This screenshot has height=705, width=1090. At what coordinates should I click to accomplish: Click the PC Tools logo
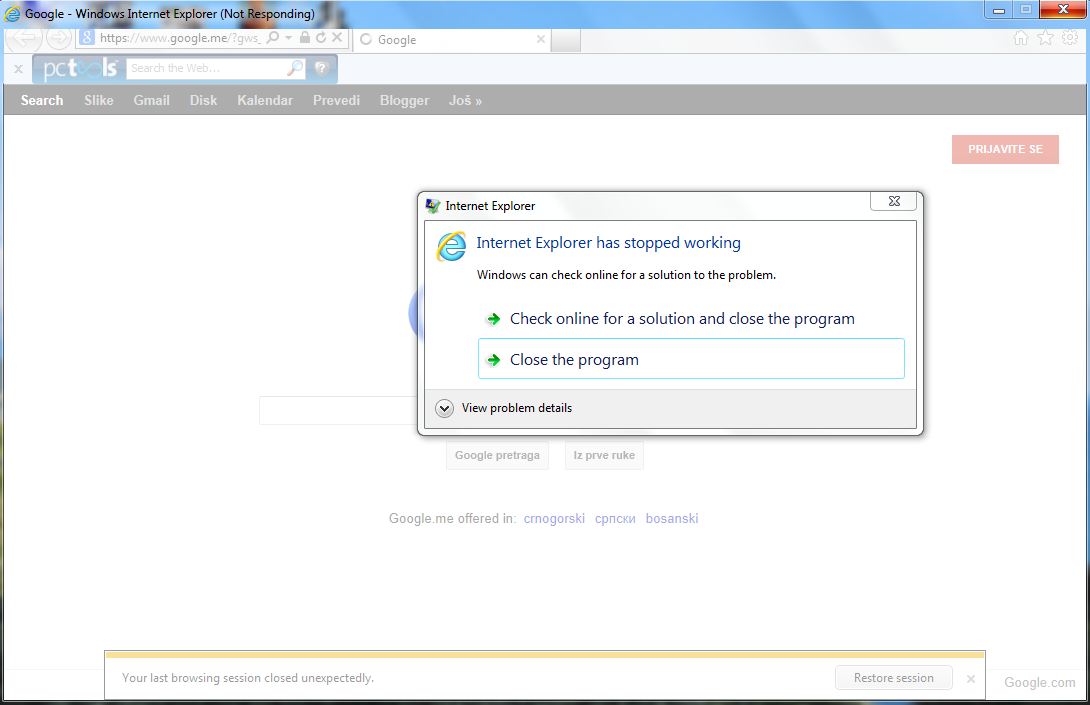coord(79,68)
